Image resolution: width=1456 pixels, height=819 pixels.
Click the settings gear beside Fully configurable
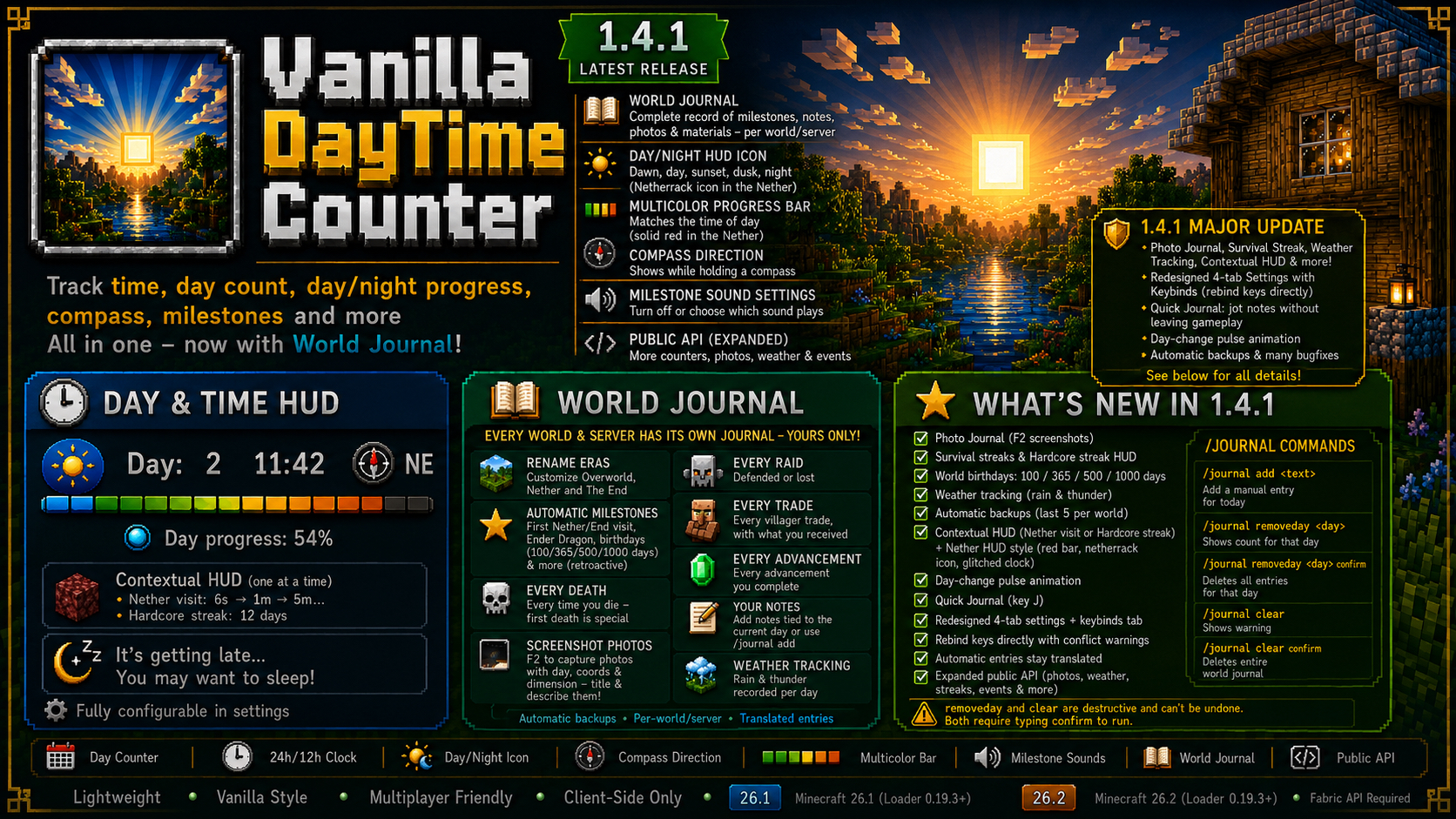(56, 710)
